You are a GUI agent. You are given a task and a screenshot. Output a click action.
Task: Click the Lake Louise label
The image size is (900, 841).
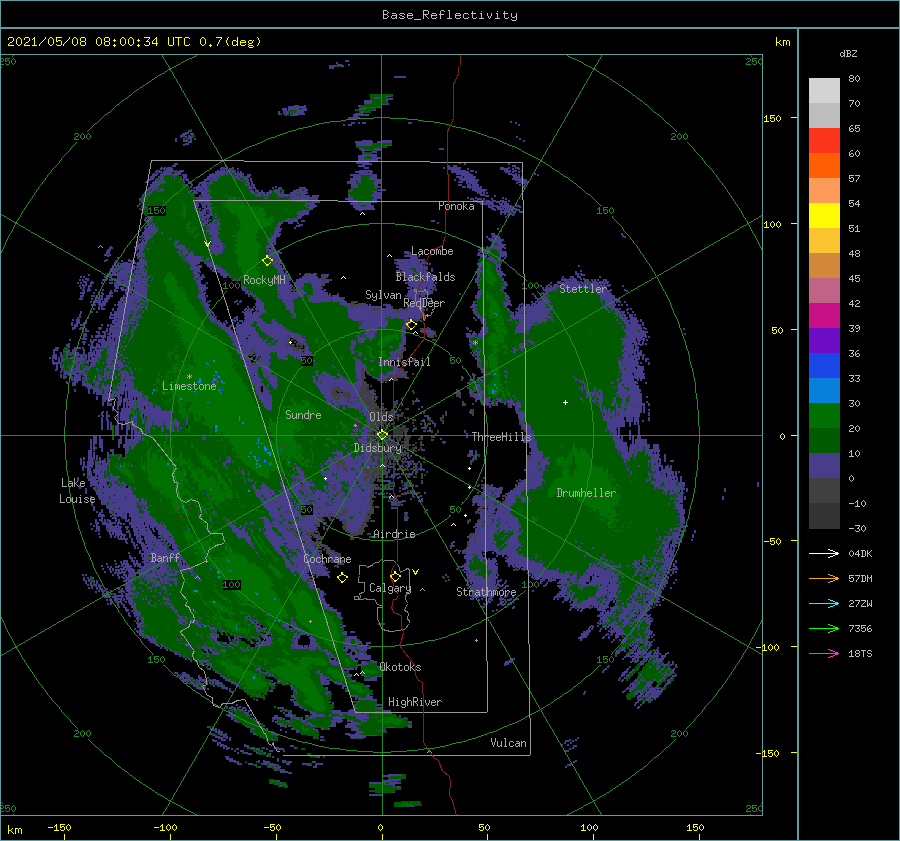(77, 491)
